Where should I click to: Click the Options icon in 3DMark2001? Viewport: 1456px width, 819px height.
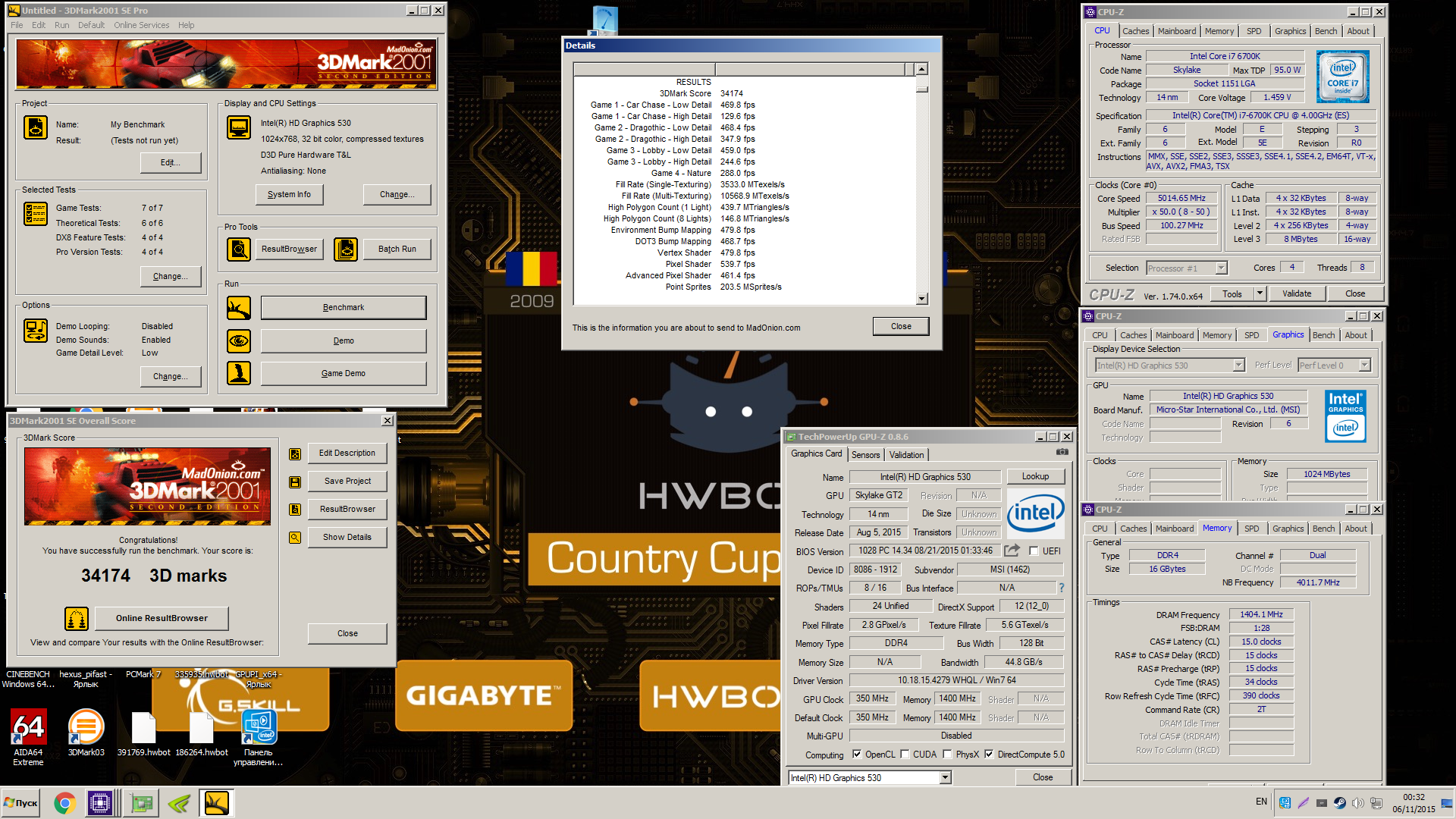[36, 331]
